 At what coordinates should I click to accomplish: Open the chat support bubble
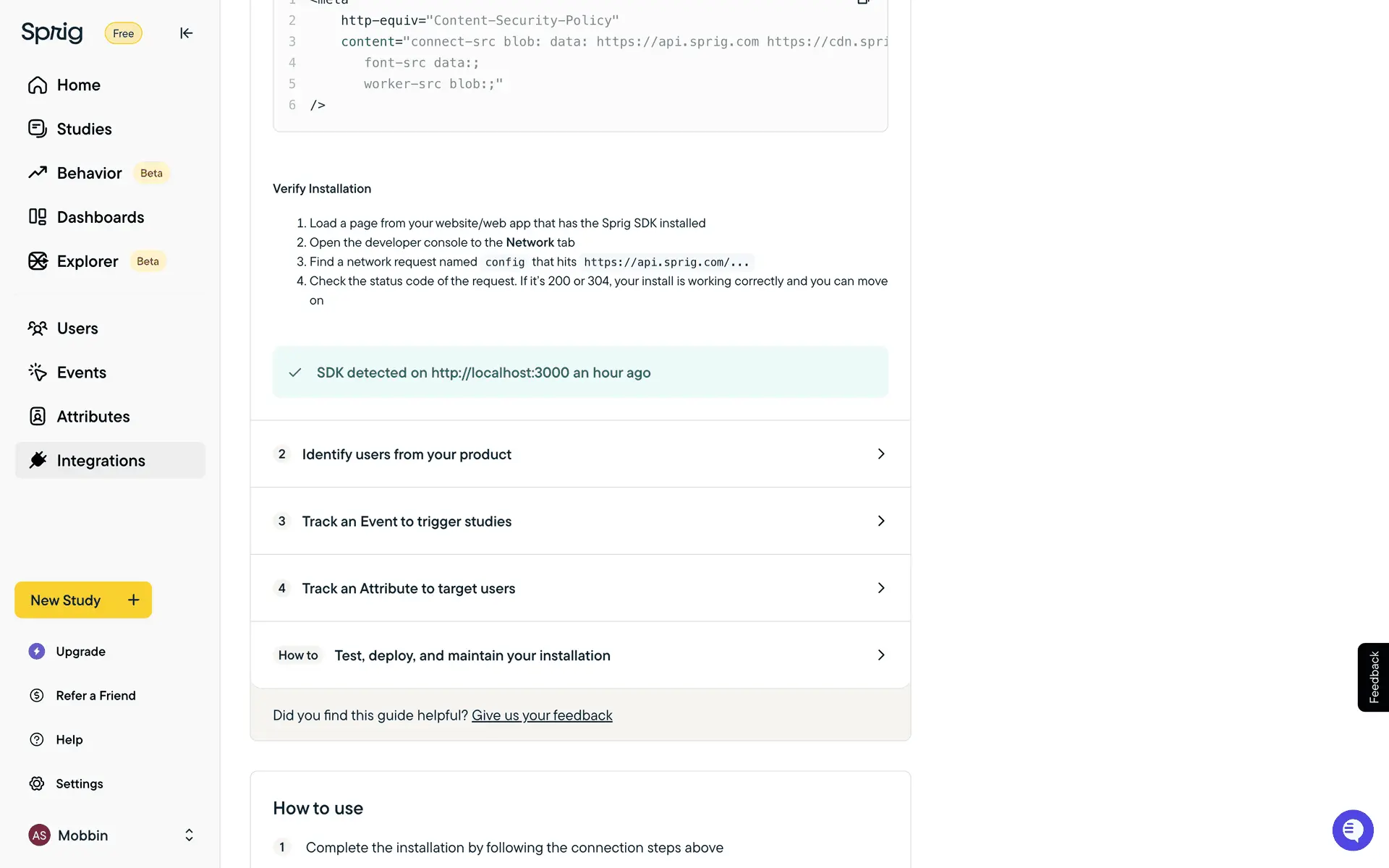point(1352,830)
